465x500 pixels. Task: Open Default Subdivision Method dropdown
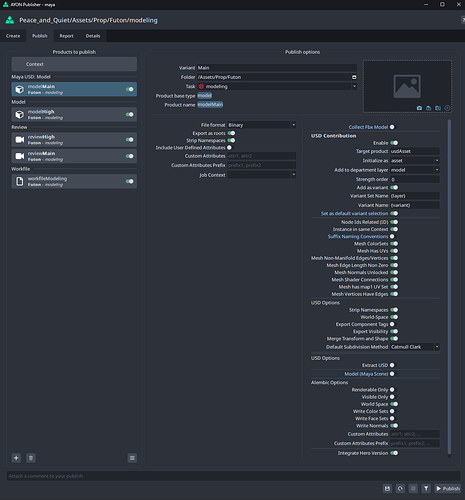coord(415,347)
